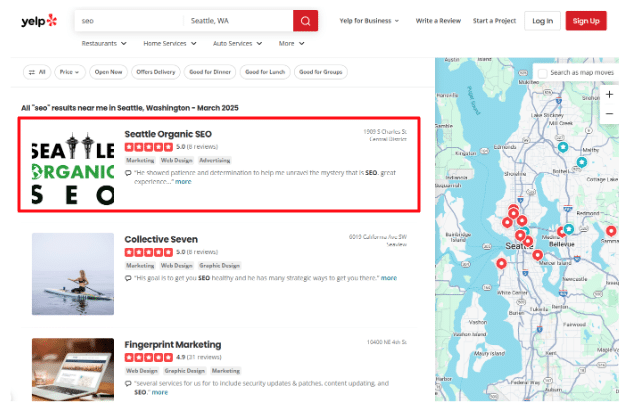The width and height of the screenshot is (636, 412).
Task: Click Web Design tag on Collective Seven
Action: 176,266
